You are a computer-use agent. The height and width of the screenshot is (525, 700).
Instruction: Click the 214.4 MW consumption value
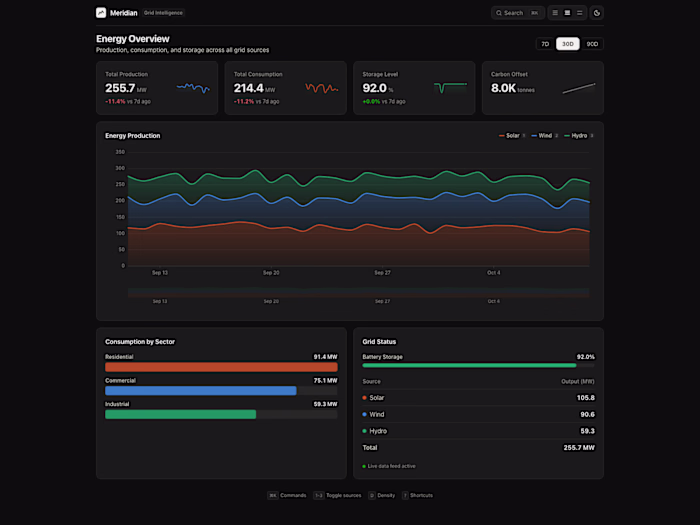(x=254, y=88)
